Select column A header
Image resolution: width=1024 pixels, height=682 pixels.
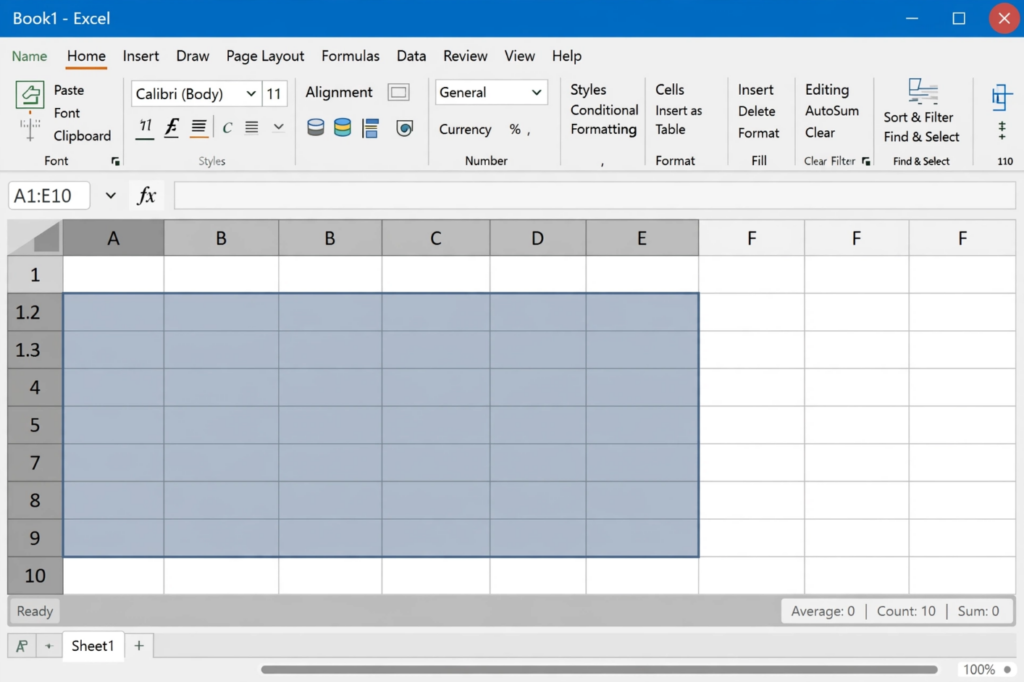113,238
